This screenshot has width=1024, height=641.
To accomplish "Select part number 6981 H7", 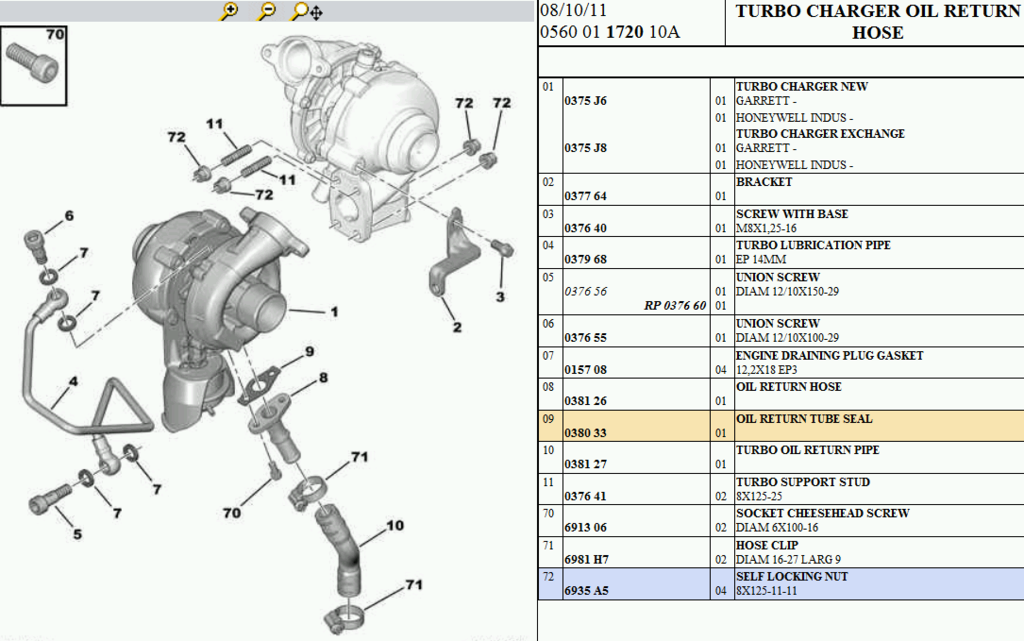I will tap(586, 559).
